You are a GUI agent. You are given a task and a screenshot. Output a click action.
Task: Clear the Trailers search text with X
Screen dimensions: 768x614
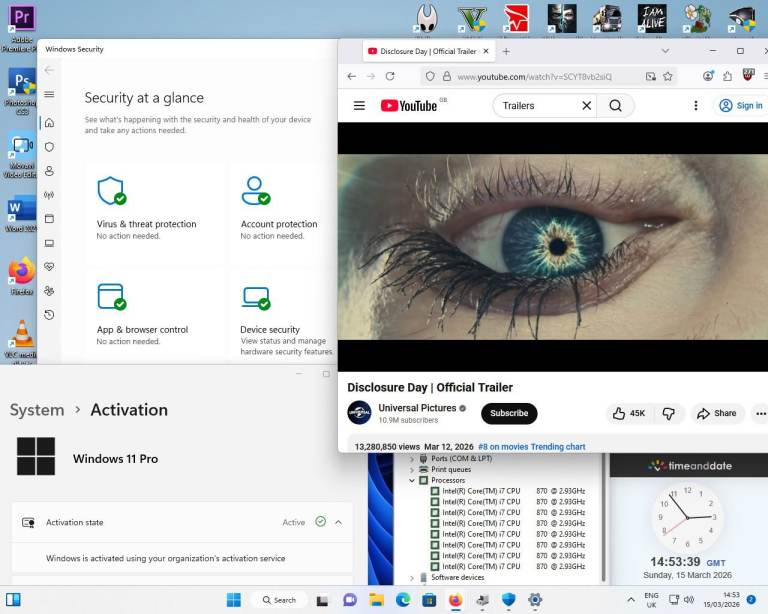click(x=587, y=106)
